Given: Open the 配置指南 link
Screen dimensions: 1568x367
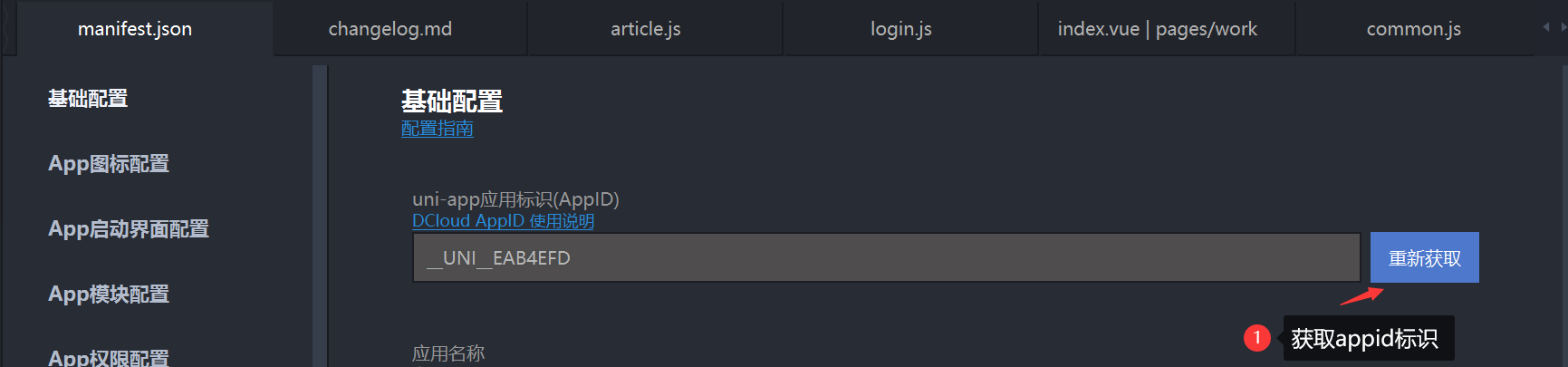Looking at the screenshot, I should 438,129.
